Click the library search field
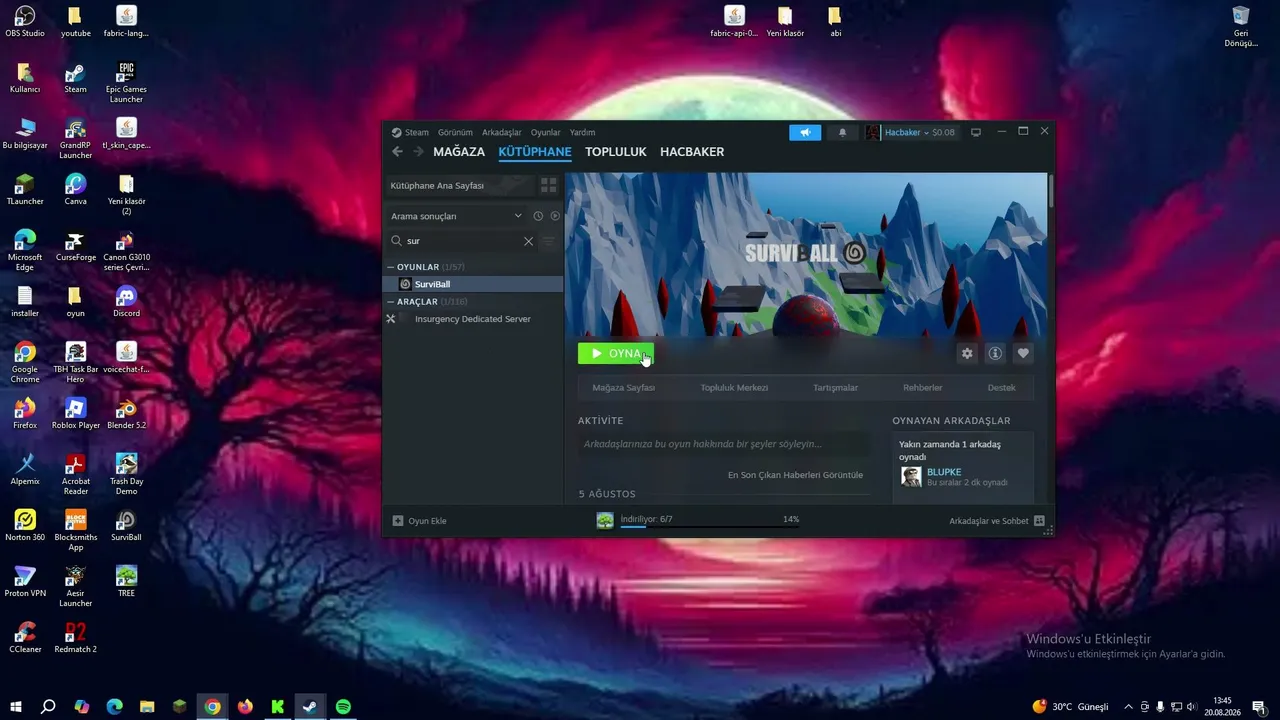This screenshot has width=1280, height=720. click(x=462, y=241)
